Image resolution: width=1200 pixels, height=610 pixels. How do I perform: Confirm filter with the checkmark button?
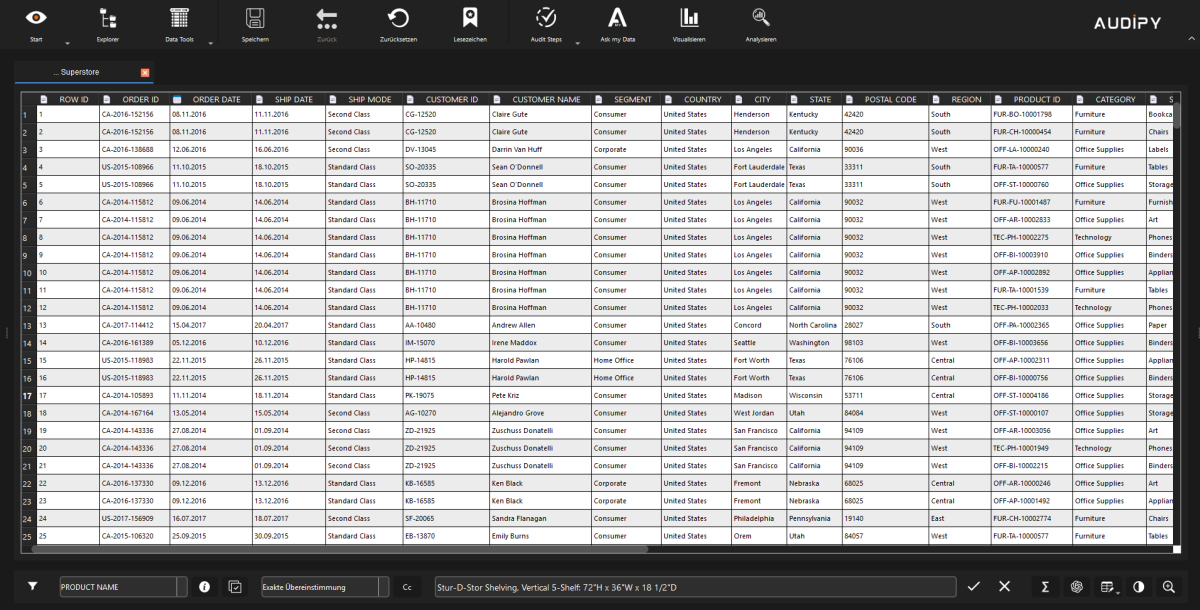(973, 587)
